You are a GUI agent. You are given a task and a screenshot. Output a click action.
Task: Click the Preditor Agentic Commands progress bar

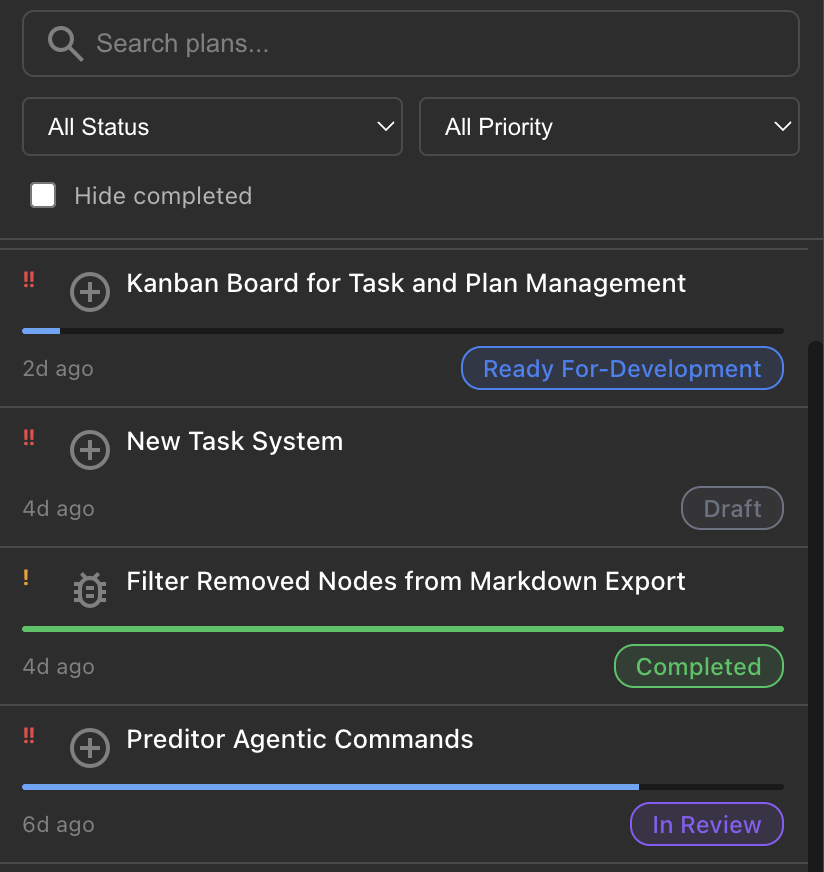[x=402, y=787]
